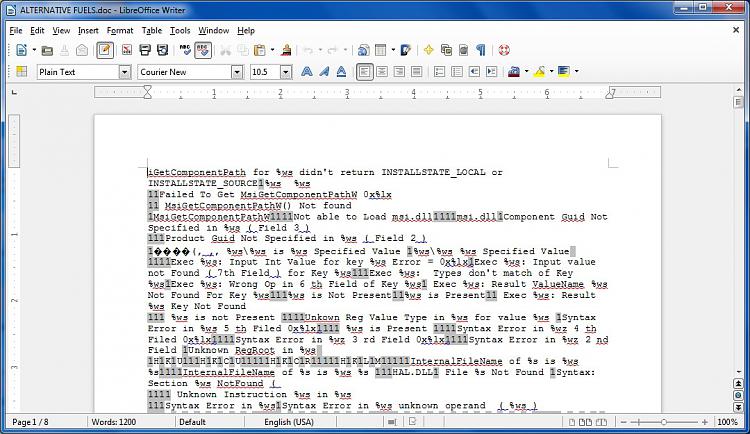Print the file directly
Viewport: 750px width, 434px height.
tap(144, 50)
